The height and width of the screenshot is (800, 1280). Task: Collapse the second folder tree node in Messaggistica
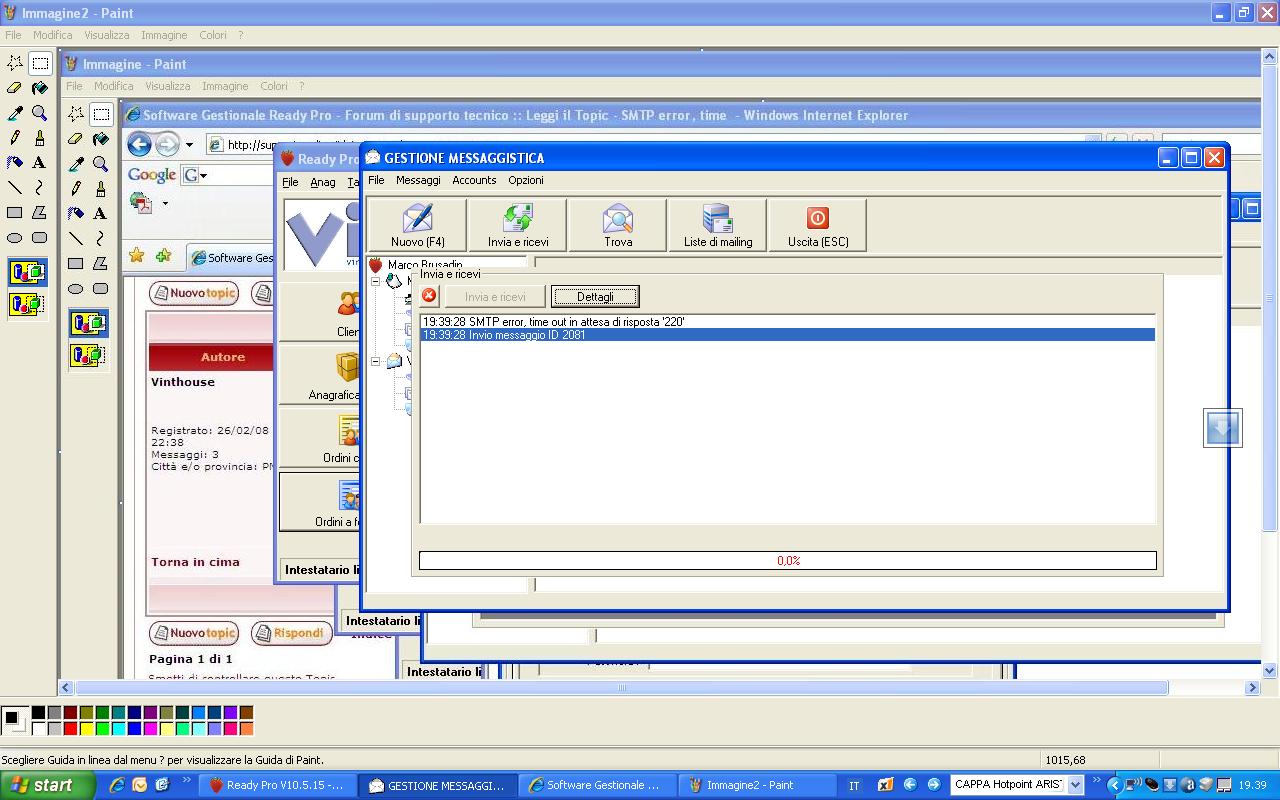pyautogui.click(x=377, y=361)
